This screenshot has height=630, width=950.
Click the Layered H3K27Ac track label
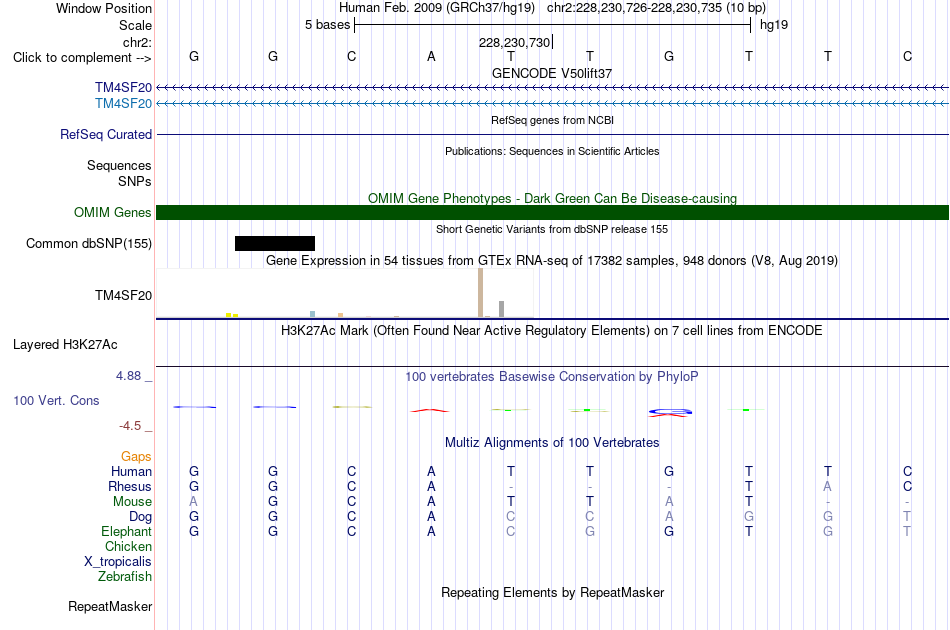[65, 345]
